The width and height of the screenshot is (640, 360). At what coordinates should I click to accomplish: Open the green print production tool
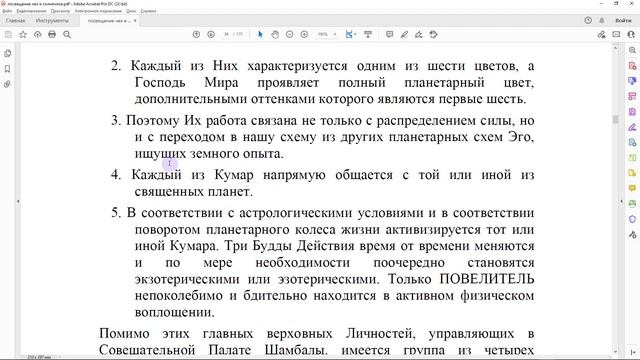click(632, 204)
